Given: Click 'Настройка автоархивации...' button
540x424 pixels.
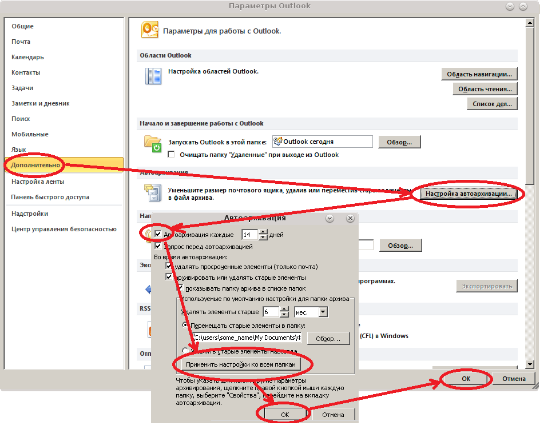Looking at the screenshot, I should pos(468,194).
